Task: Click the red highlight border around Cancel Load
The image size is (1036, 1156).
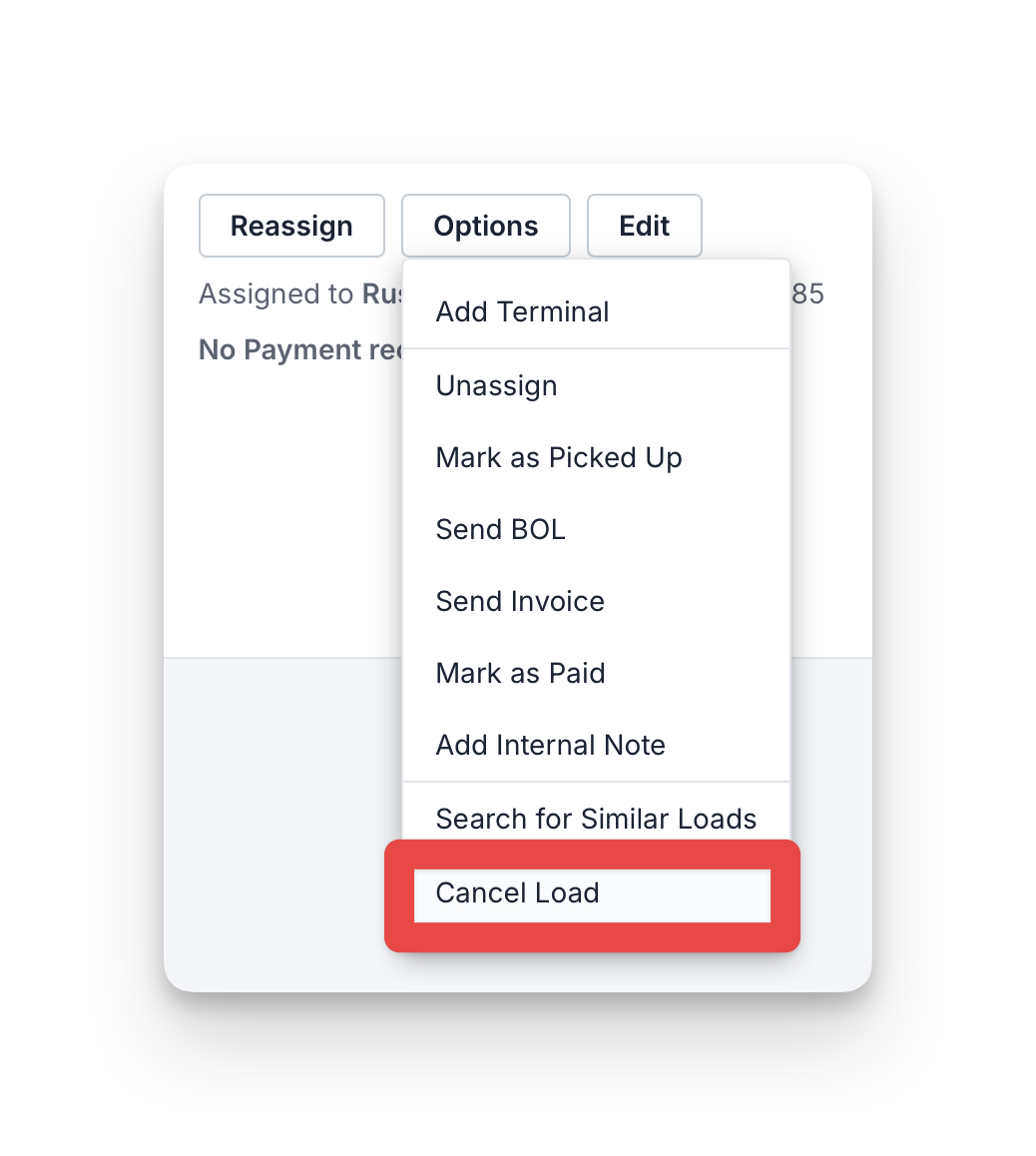Action: [x=592, y=855]
